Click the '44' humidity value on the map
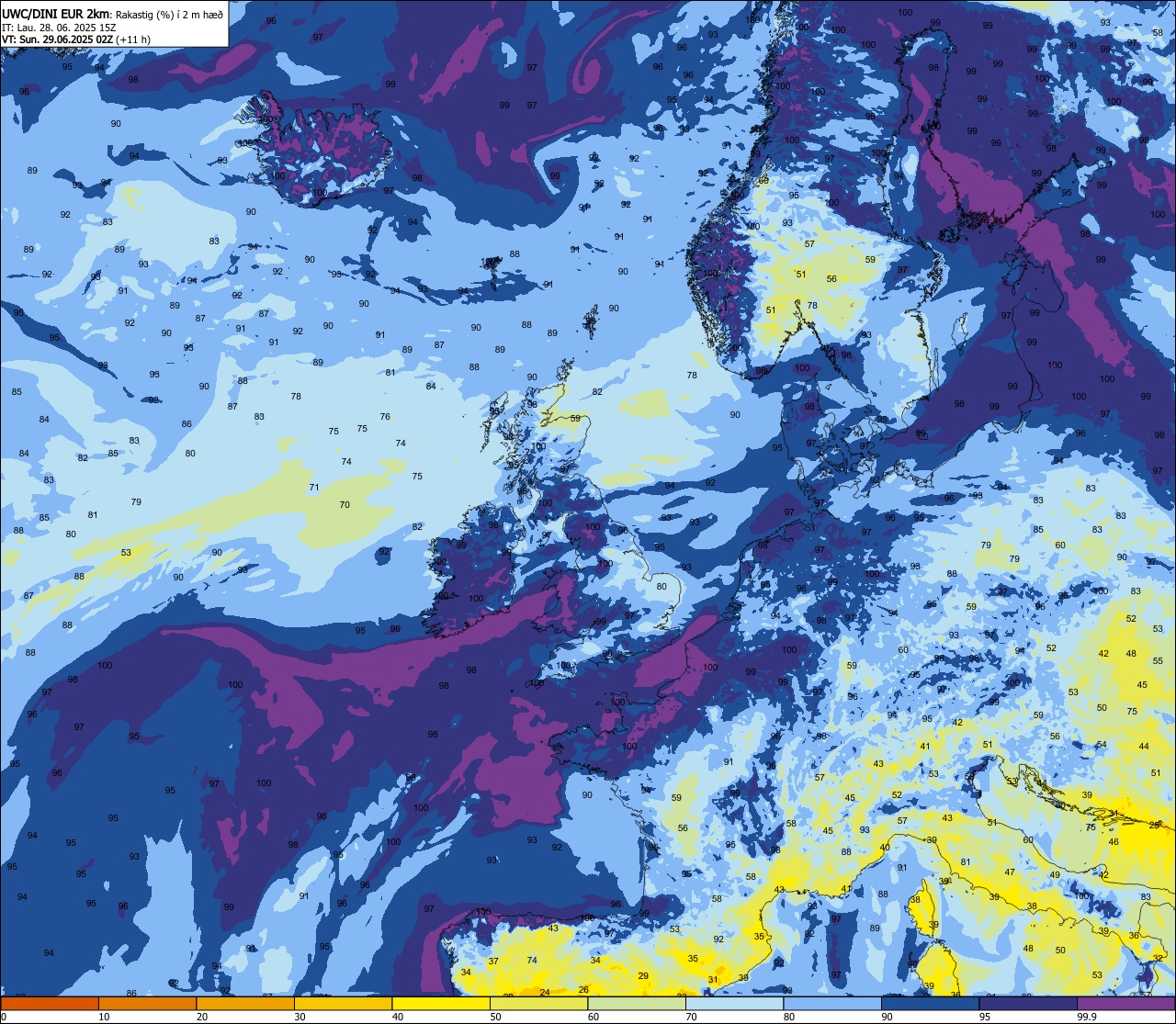1176x1024 pixels. coord(1143,747)
